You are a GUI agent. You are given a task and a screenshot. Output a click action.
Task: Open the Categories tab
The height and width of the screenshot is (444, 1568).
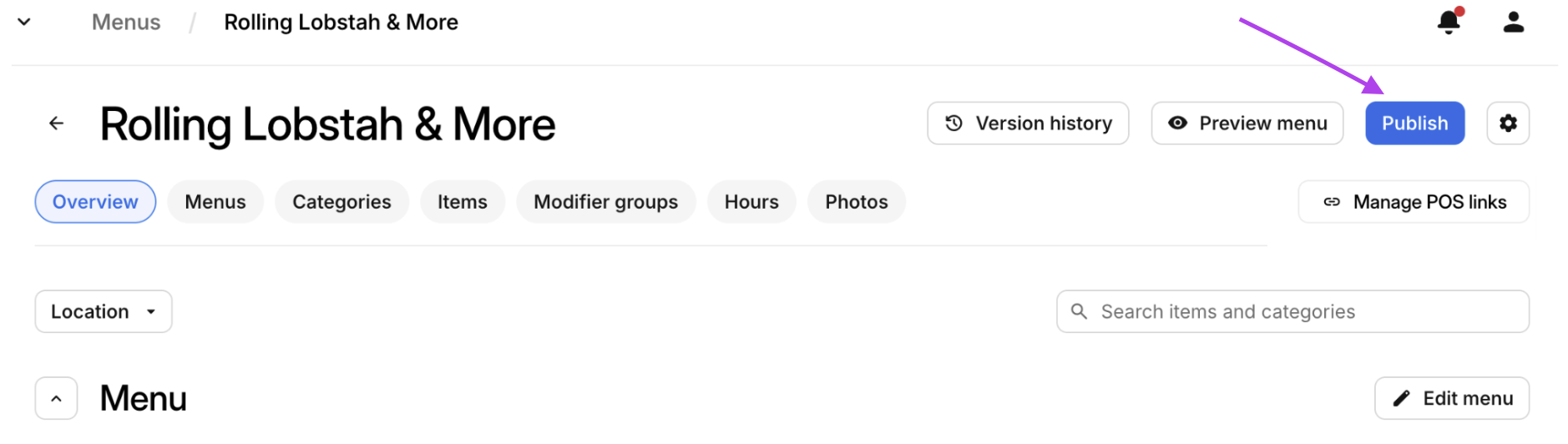pyautogui.click(x=341, y=202)
